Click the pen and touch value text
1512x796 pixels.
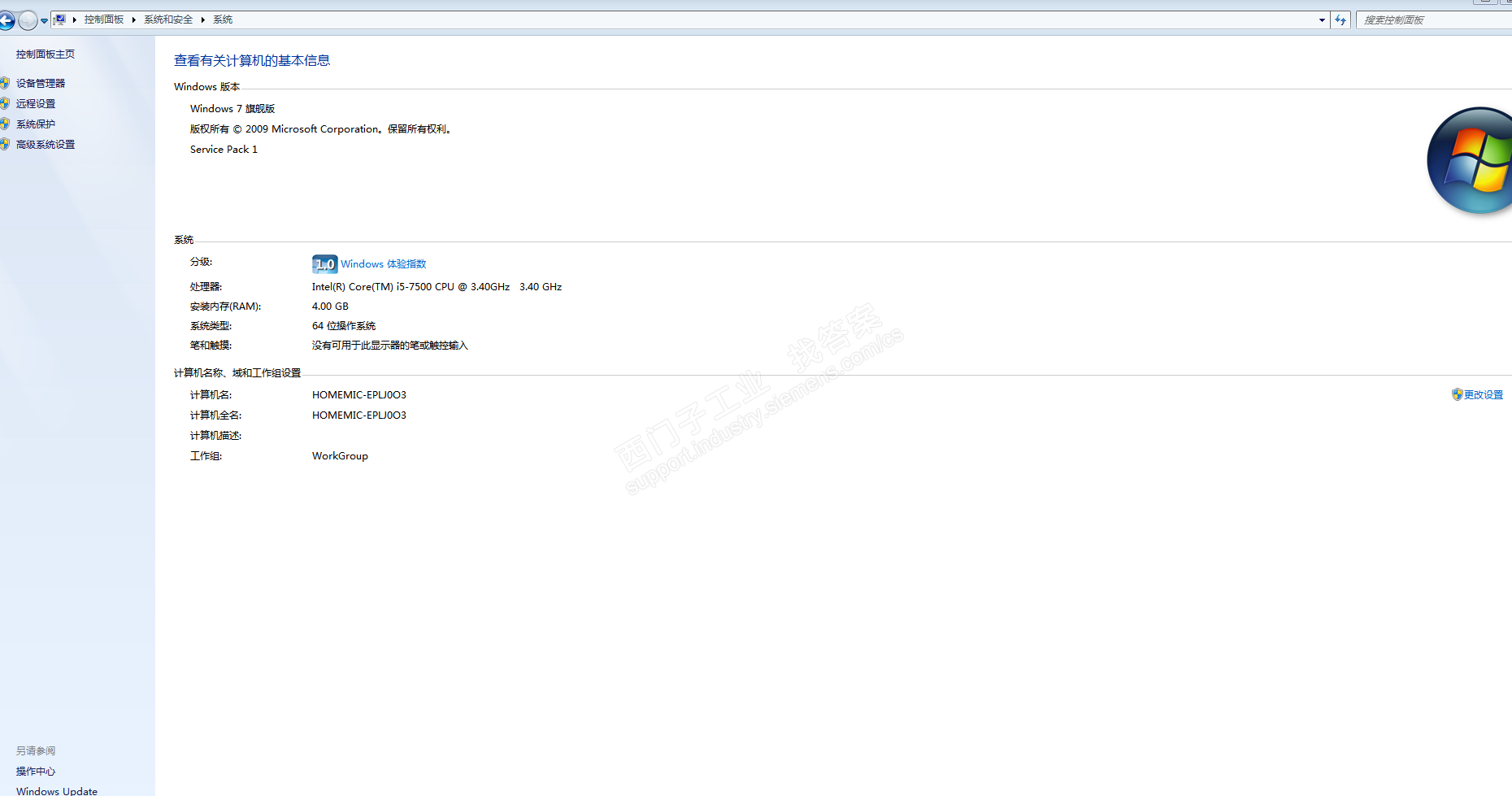(x=390, y=346)
